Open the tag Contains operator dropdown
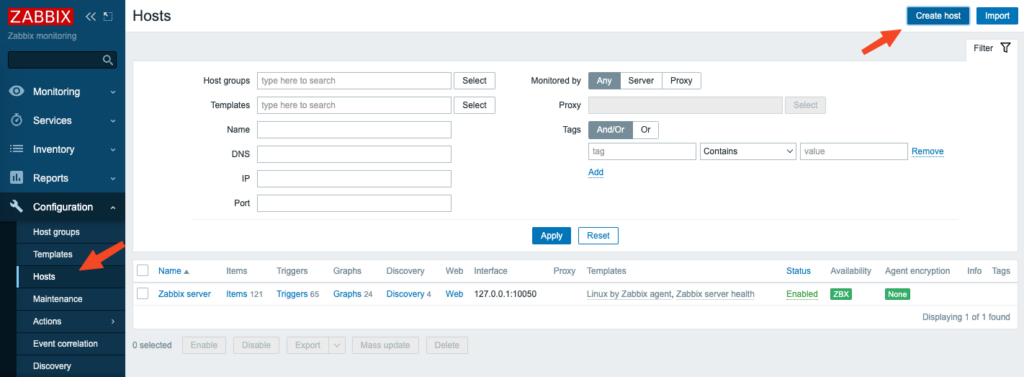The width and height of the screenshot is (1024, 377). [x=748, y=152]
